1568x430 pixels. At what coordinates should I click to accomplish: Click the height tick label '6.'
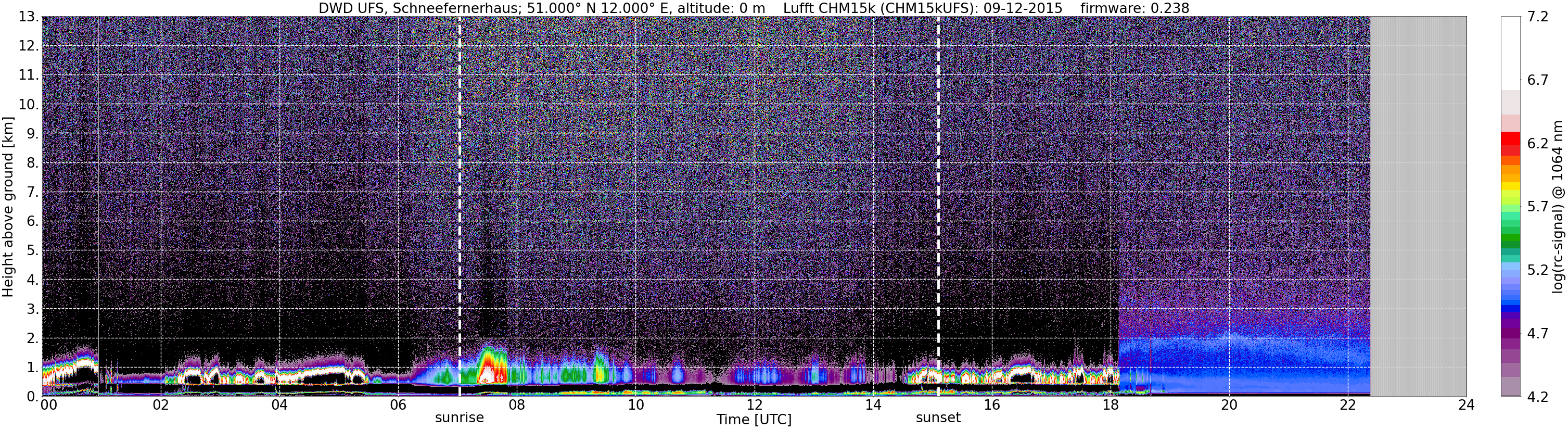coord(33,222)
